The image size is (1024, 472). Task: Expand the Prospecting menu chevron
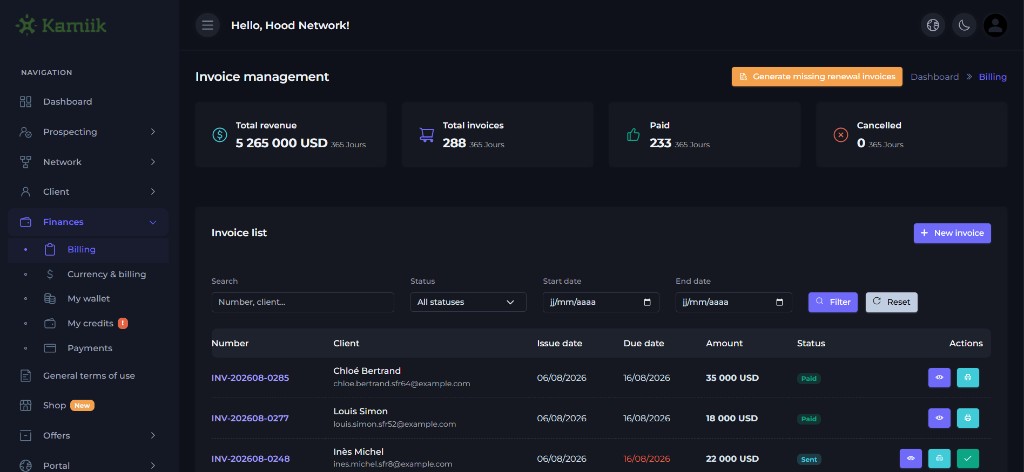pyautogui.click(x=153, y=132)
